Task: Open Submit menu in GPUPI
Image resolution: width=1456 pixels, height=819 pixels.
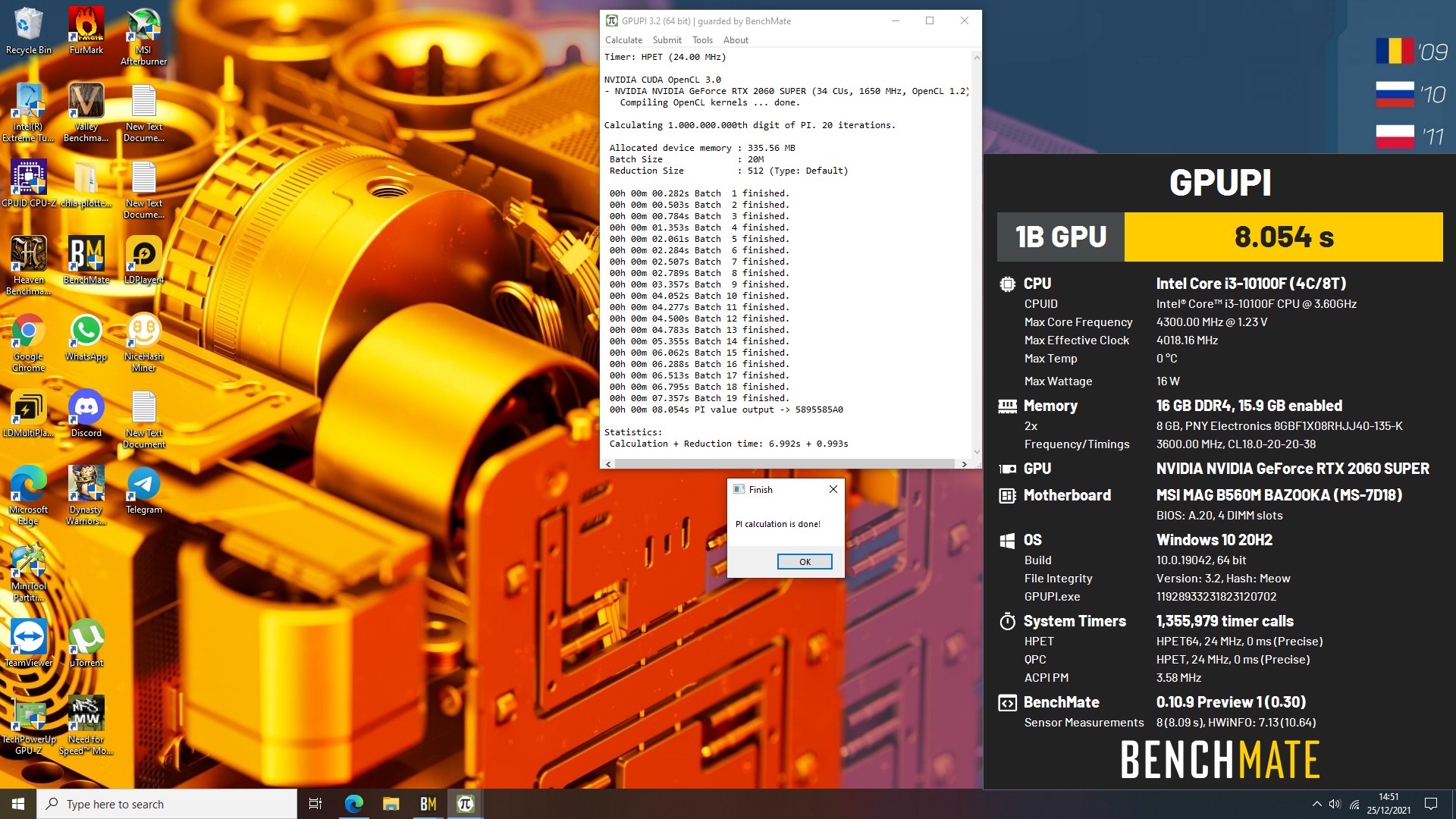Action: [x=667, y=40]
